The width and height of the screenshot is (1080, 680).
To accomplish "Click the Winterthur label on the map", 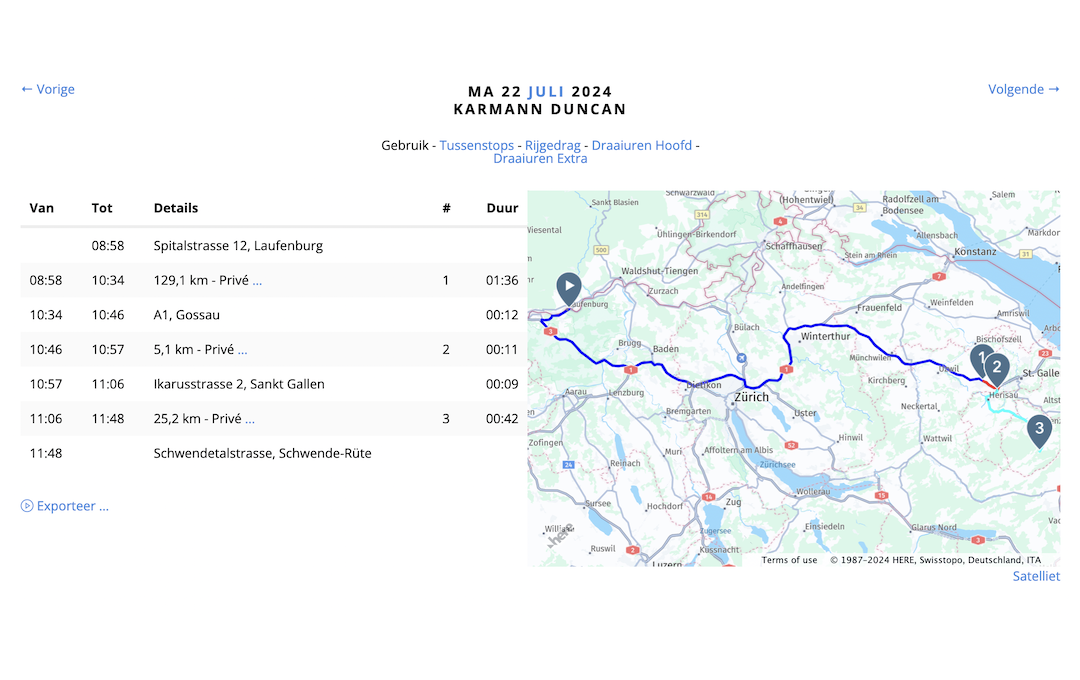I will point(825,336).
